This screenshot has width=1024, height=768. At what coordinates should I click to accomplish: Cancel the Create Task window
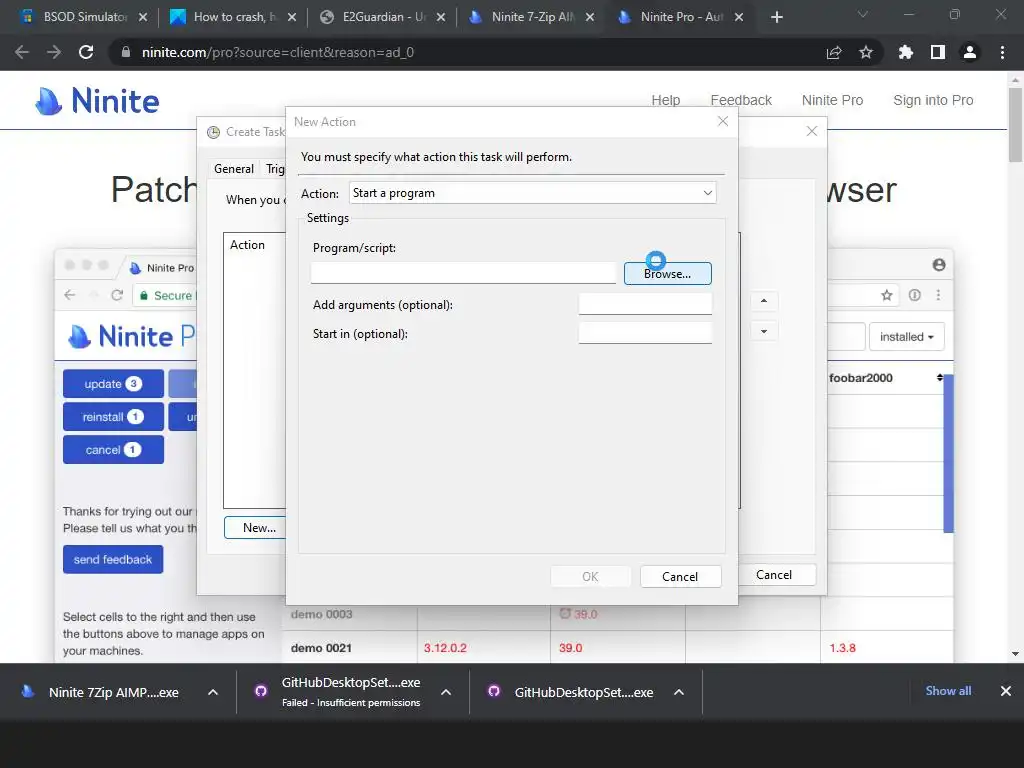coord(774,575)
